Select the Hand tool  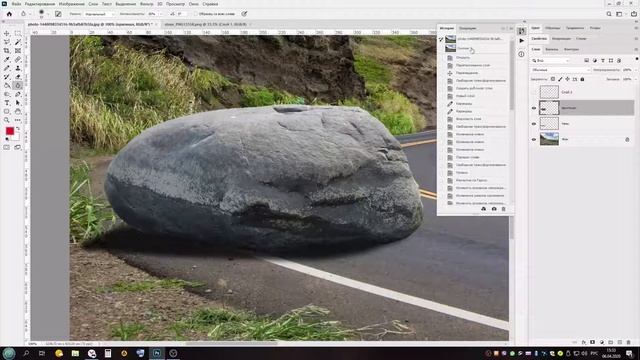[x=18, y=111]
